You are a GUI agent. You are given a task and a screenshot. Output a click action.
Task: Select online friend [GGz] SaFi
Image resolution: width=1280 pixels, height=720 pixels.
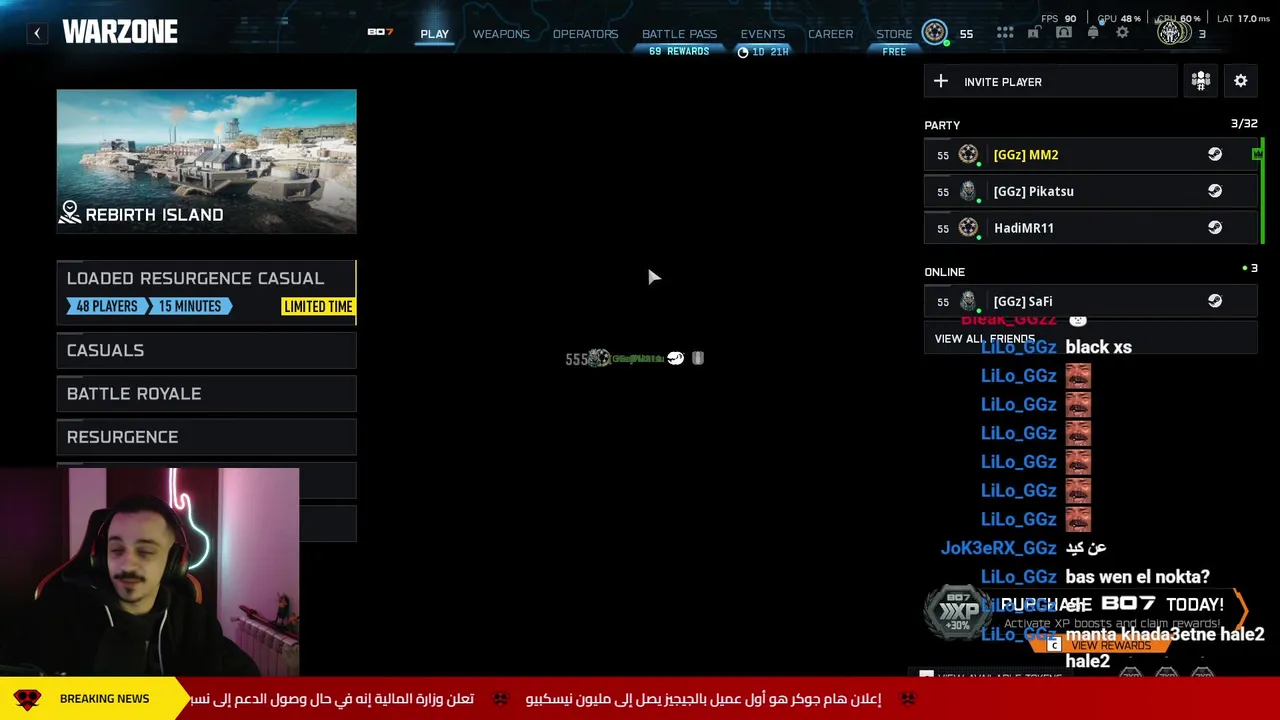1090,301
